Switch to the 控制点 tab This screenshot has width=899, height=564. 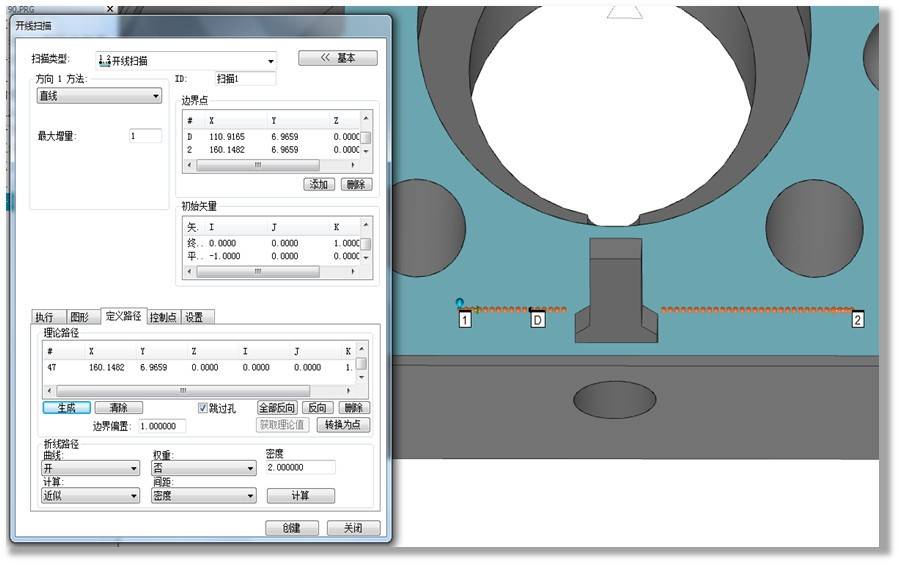click(163, 317)
